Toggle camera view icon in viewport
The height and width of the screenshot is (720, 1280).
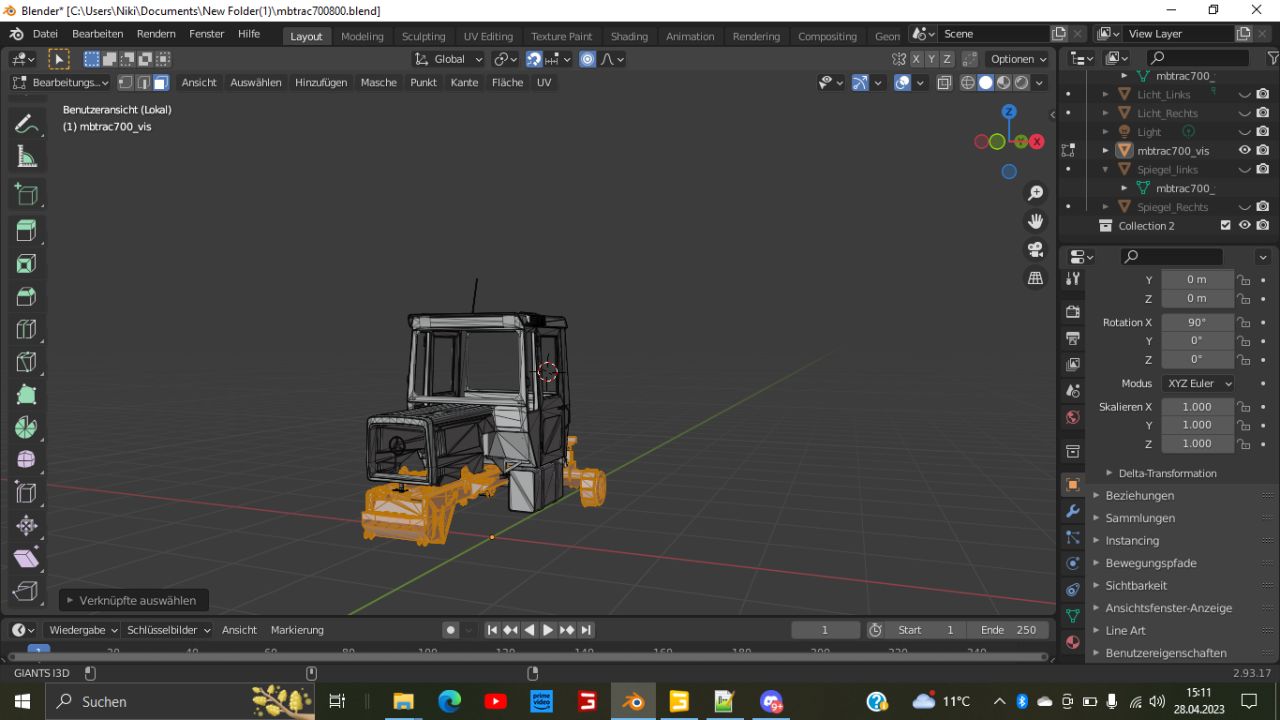[1036, 249]
